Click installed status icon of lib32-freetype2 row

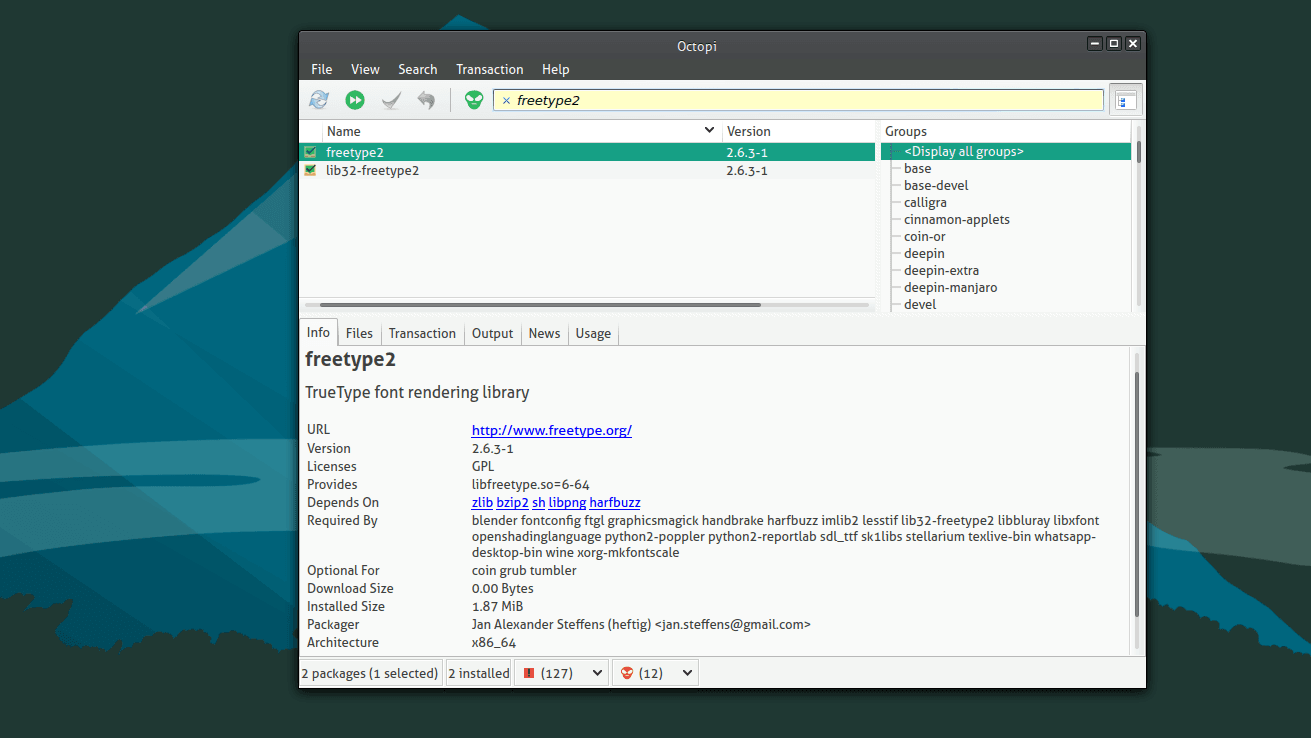pyautogui.click(x=310, y=170)
